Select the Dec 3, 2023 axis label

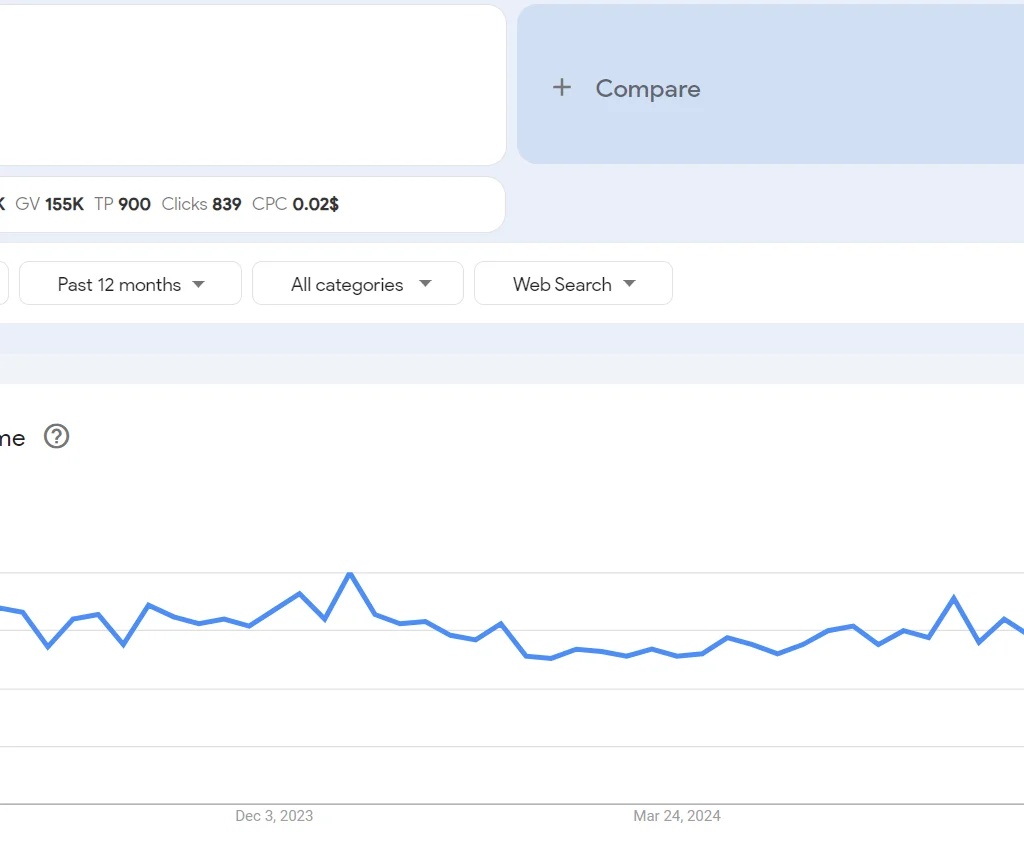(x=273, y=816)
